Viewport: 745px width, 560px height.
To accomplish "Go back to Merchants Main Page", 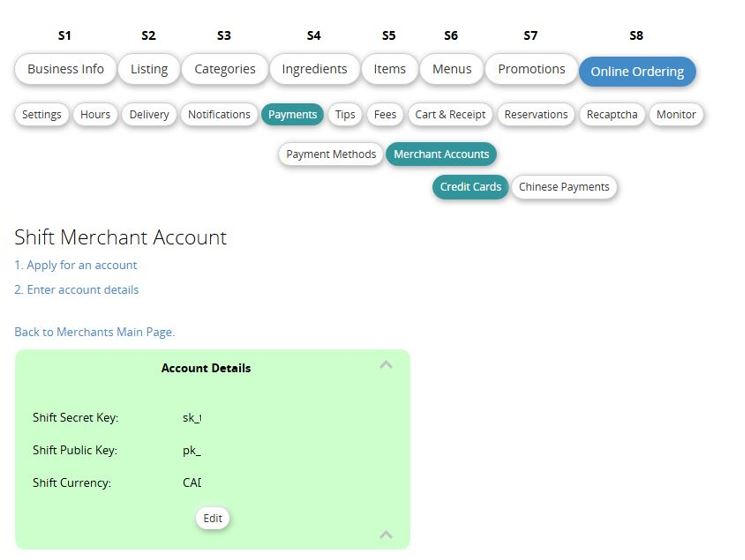I will click(x=94, y=332).
